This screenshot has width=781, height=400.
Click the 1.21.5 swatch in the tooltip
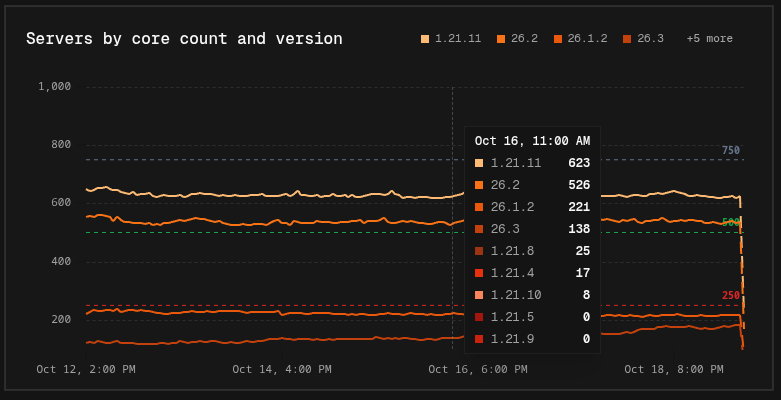point(479,317)
